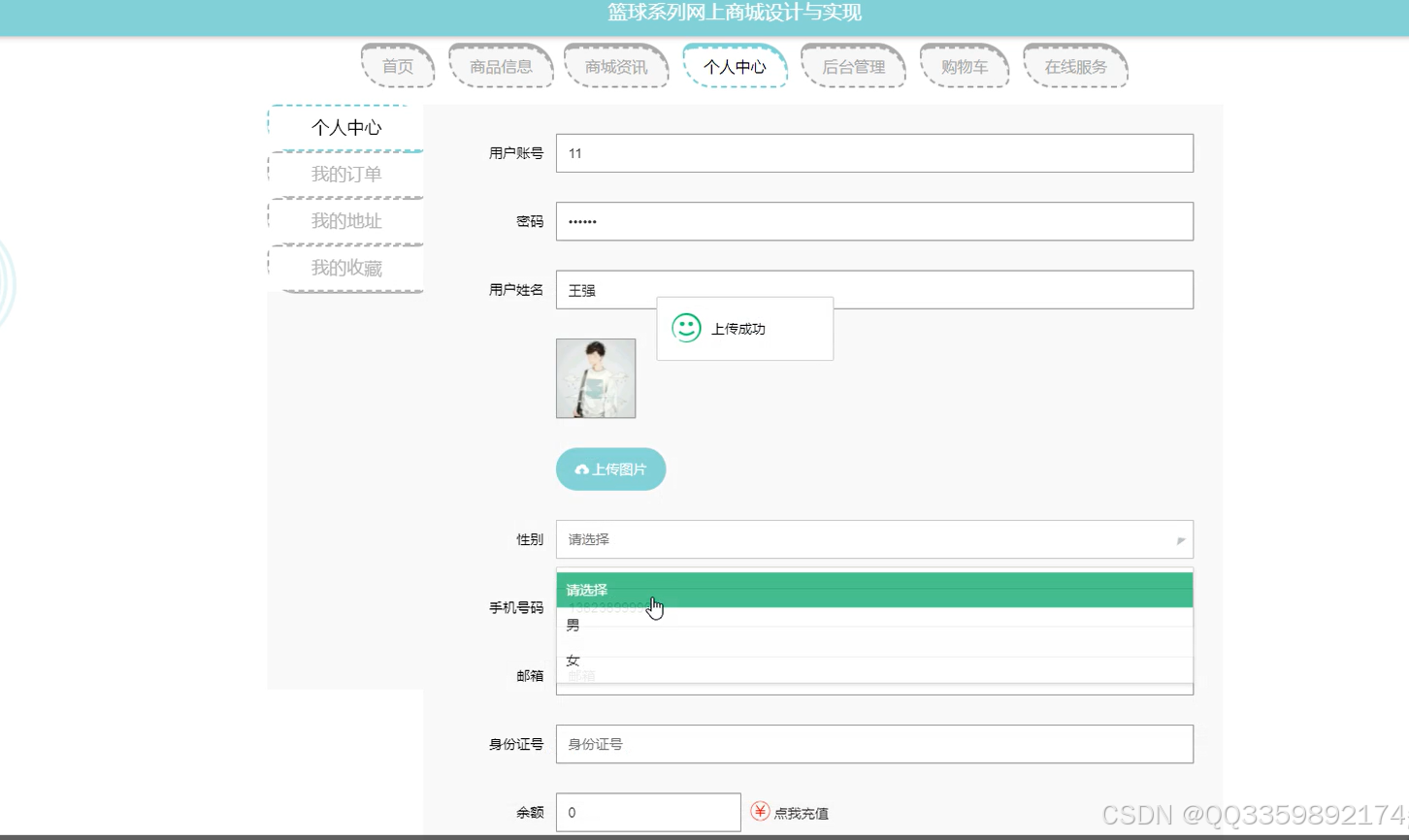Open the 商品信息 navigation tab
Viewport: 1409px width, 840px height.
point(501,66)
